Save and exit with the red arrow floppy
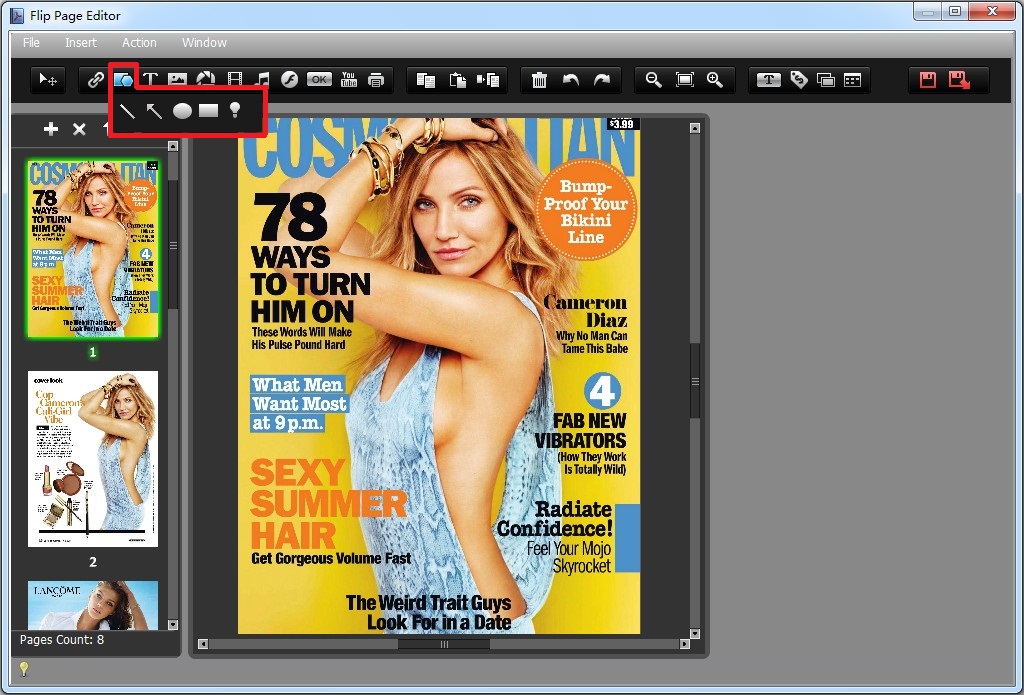The height and width of the screenshot is (695, 1024). [x=959, y=80]
